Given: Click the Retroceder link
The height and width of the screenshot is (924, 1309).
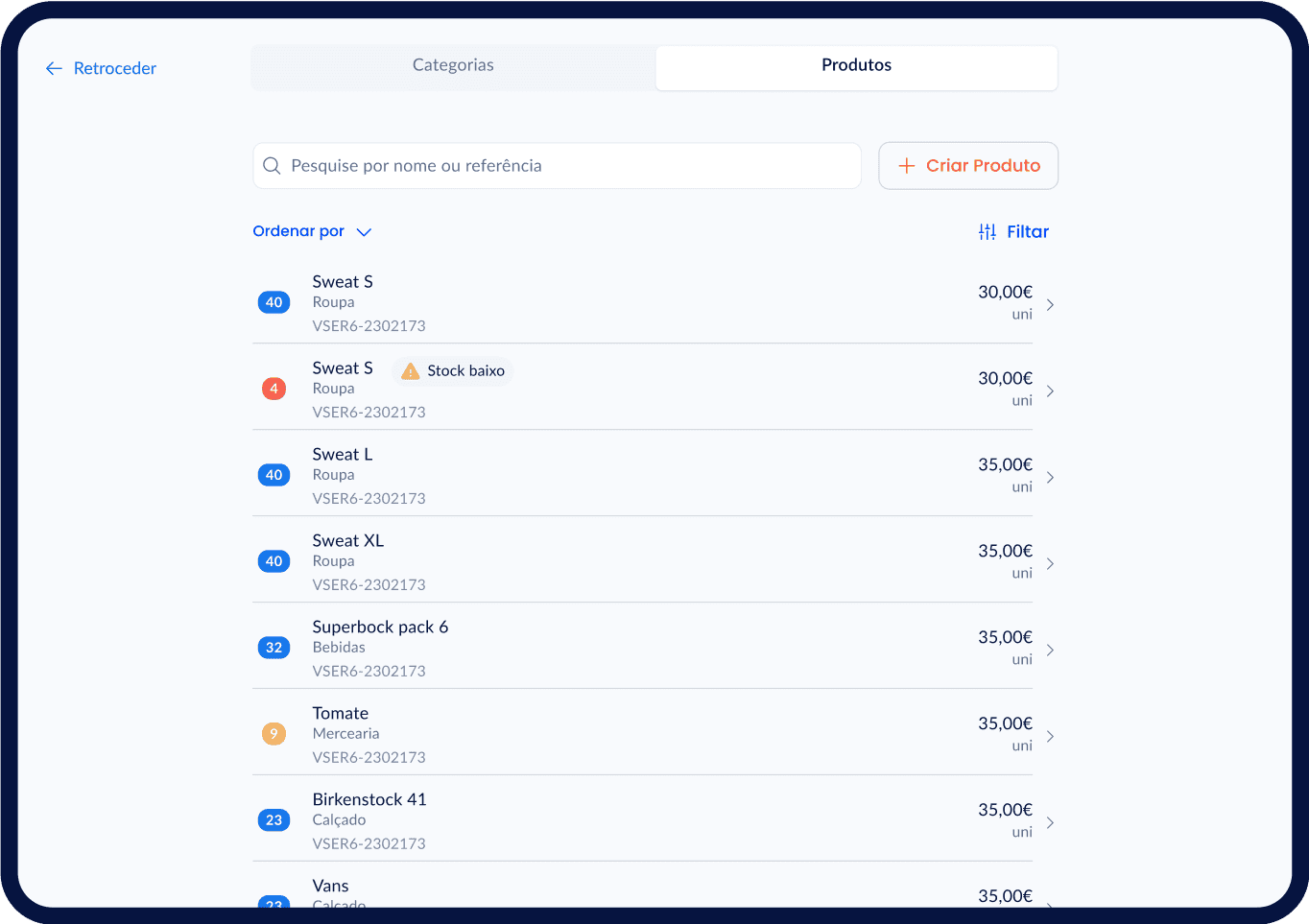Looking at the screenshot, I should (114, 68).
